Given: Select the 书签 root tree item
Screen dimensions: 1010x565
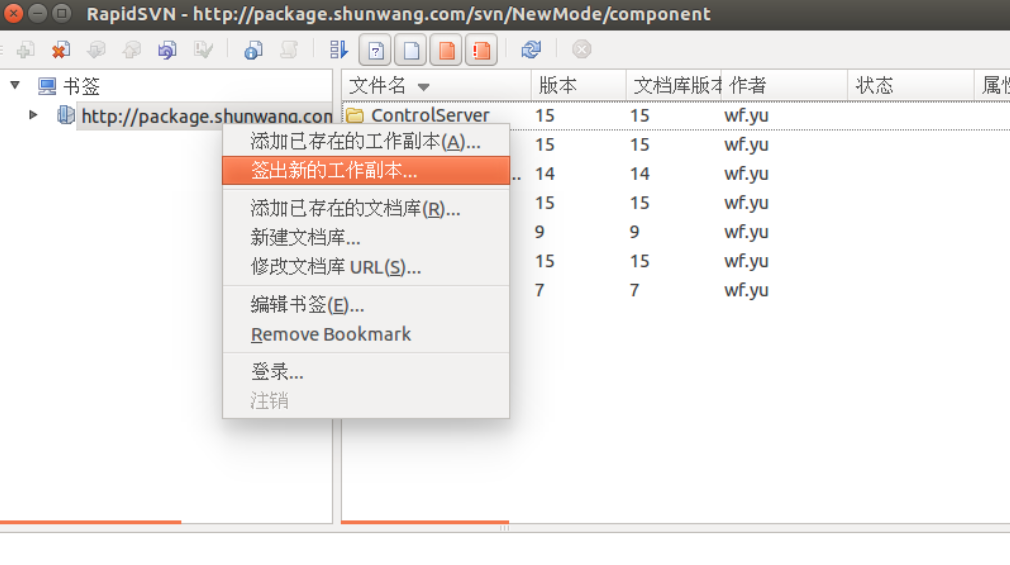Looking at the screenshot, I should tap(81, 86).
